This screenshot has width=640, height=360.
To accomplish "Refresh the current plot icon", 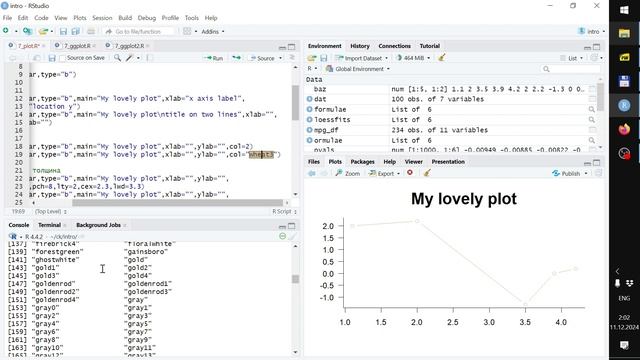I will [x=598, y=173].
